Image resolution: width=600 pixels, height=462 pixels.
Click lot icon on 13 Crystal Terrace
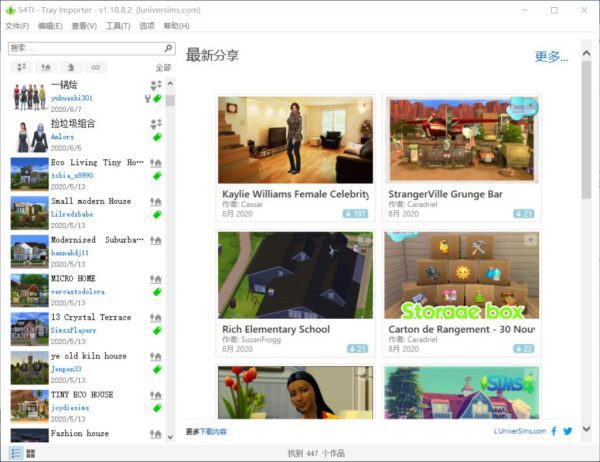click(156, 318)
